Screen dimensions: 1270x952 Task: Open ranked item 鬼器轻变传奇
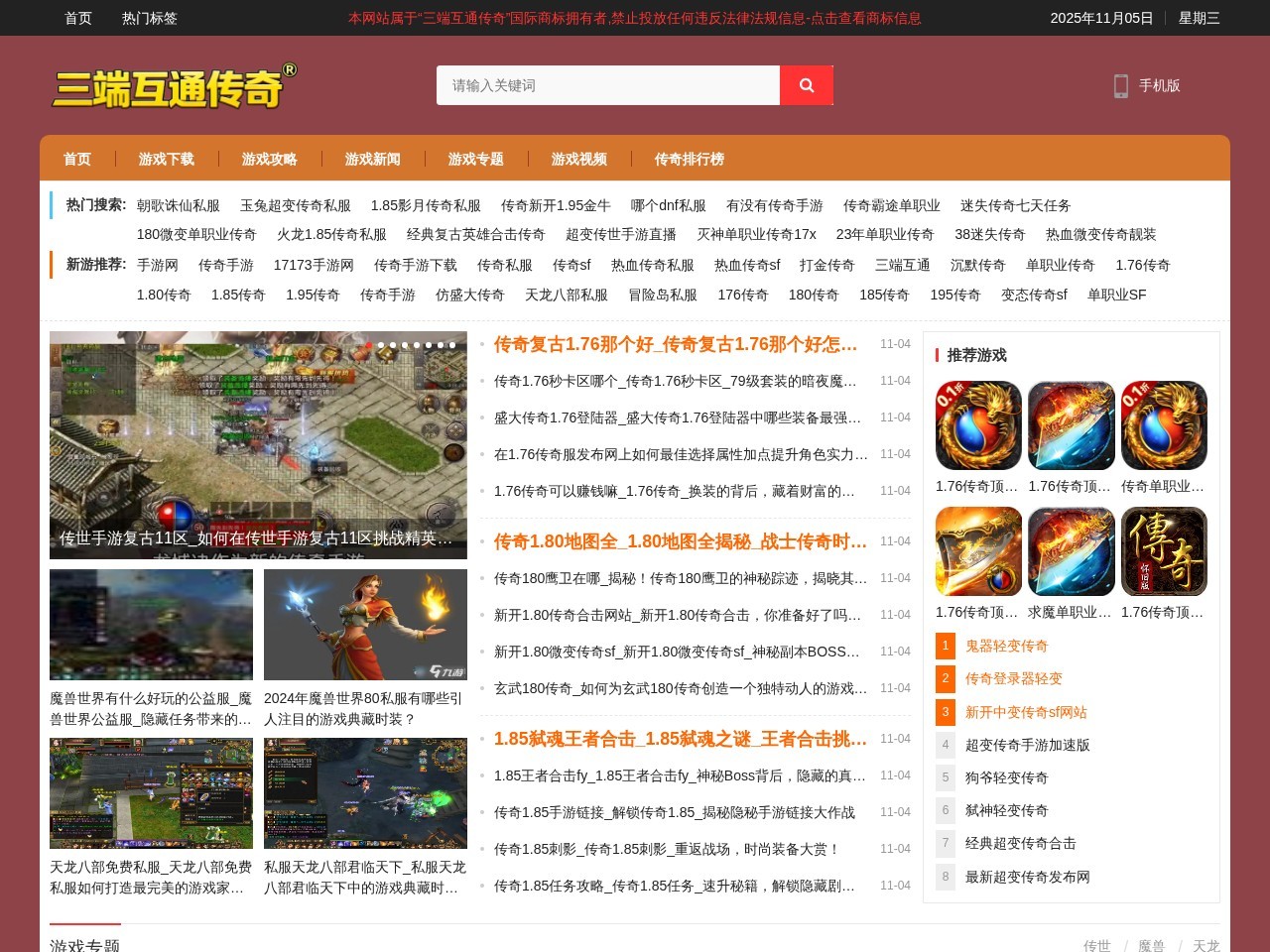point(1006,646)
